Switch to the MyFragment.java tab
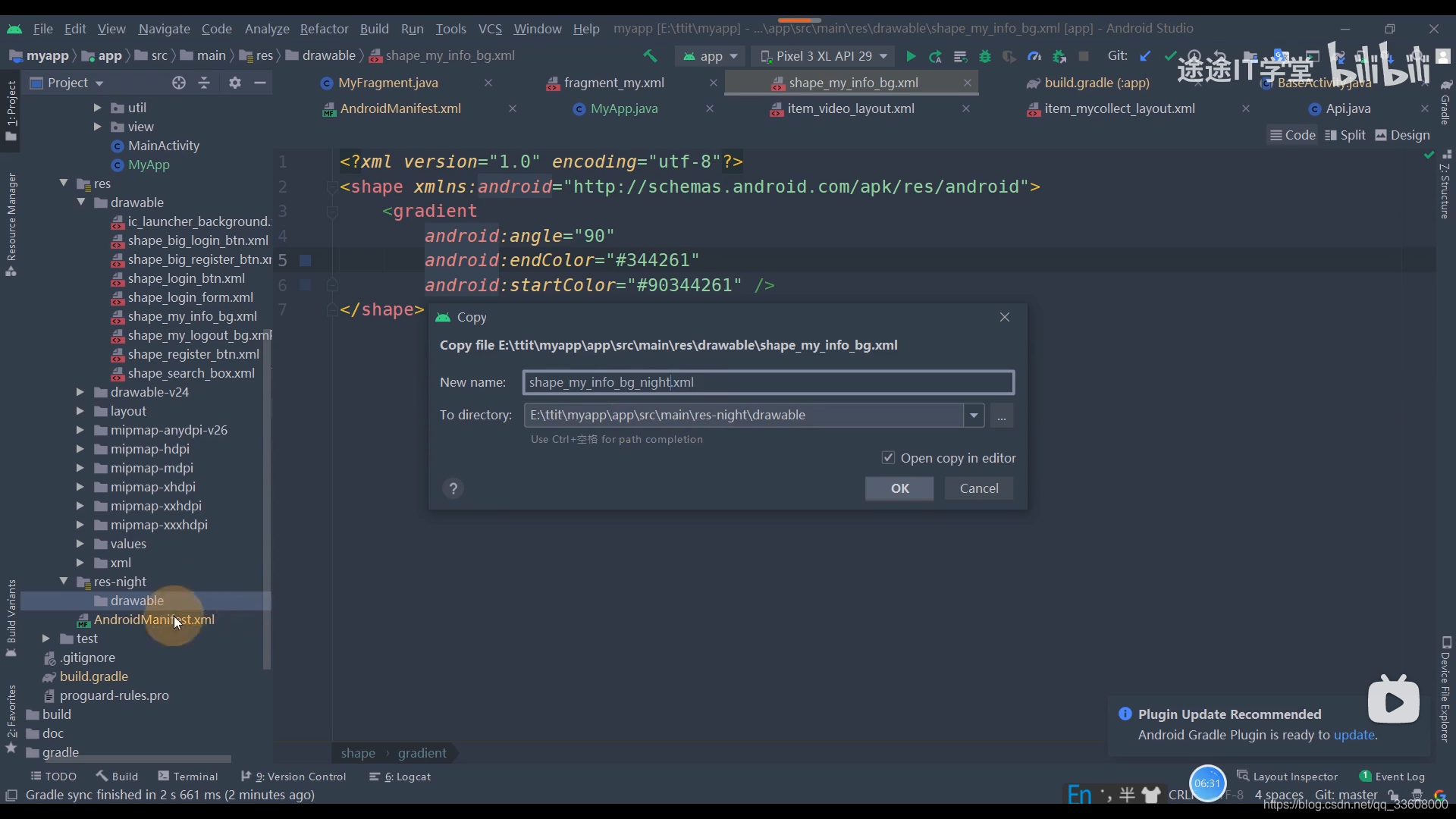 (x=388, y=83)
